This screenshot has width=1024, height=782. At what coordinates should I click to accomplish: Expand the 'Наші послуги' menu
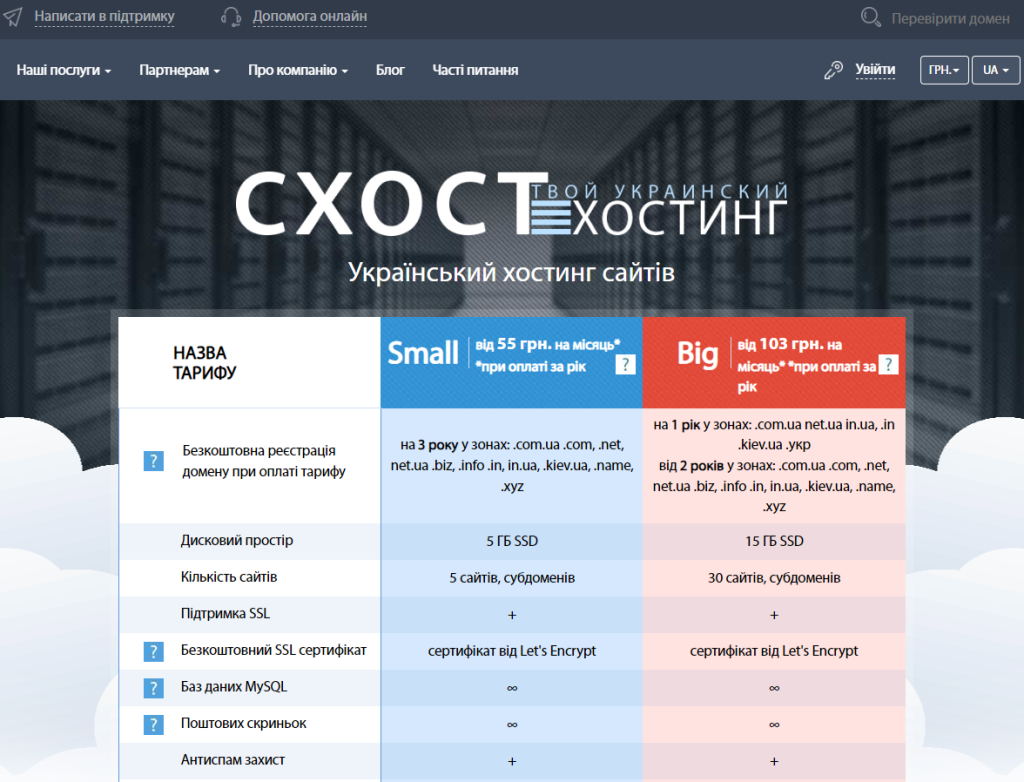click(63, 70)
